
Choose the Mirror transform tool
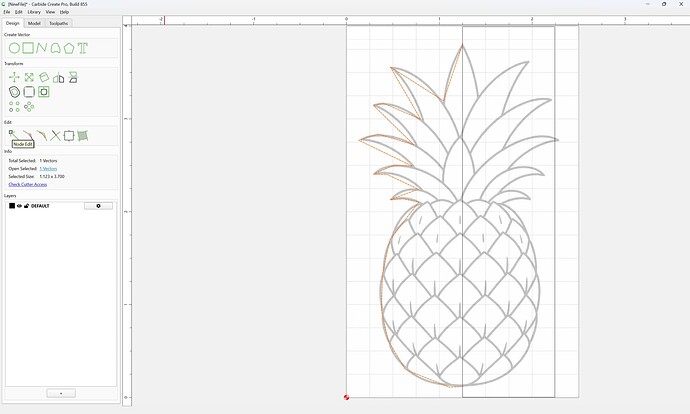coord(59,78)
